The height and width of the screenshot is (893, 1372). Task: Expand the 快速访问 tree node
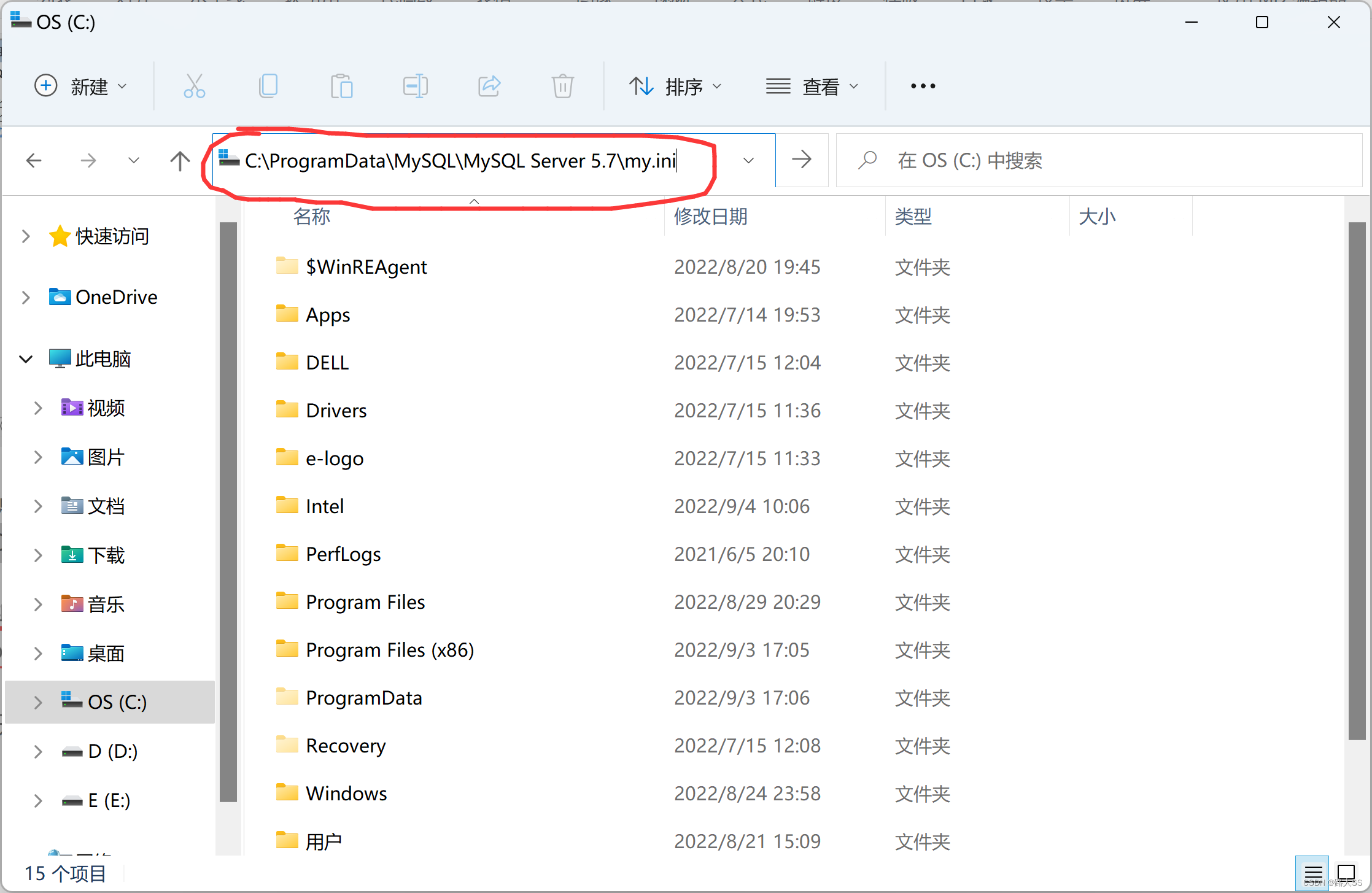[26, 236]
